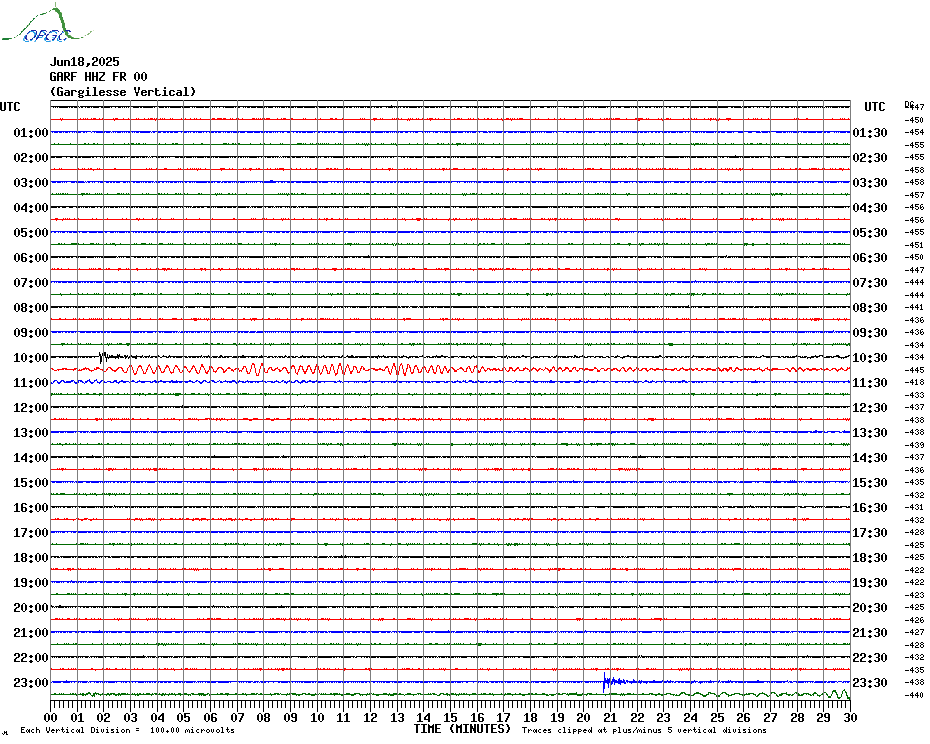Click the '04:30' label on right side
This screenshot has height=744, width=930.
point(870,208)
